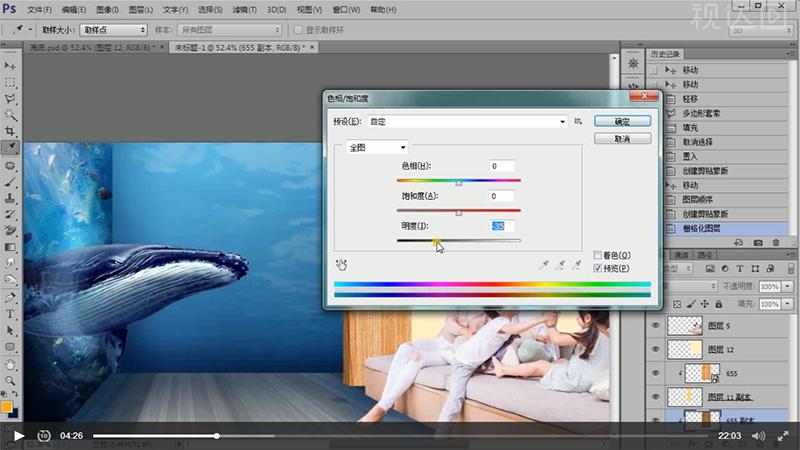Select the Hand tool
The width and height of the screenshot is (800, 450).
pos(10,365)
